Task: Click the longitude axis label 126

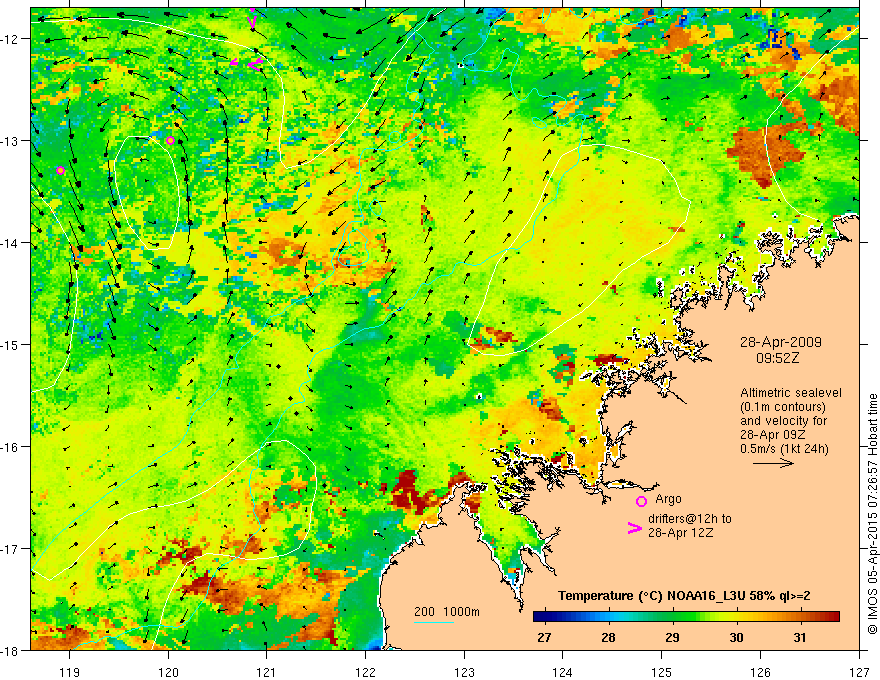Action: (x=760, y=672)
